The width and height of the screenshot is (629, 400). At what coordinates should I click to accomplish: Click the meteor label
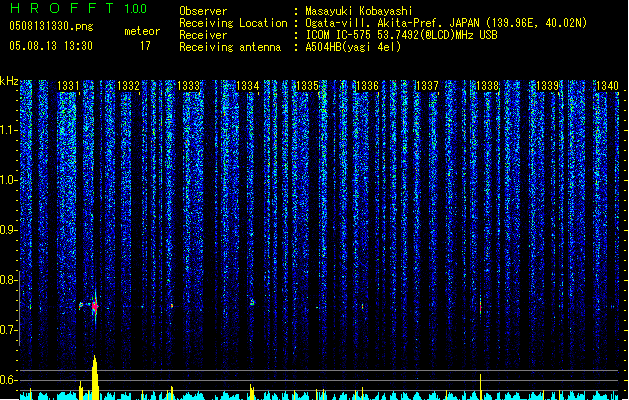142,31
